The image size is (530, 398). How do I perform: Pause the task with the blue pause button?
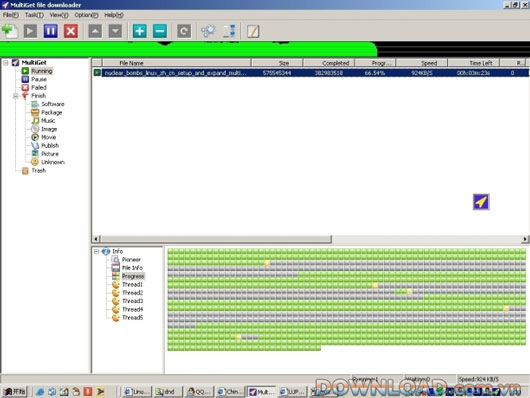click(x=51, y=31)
